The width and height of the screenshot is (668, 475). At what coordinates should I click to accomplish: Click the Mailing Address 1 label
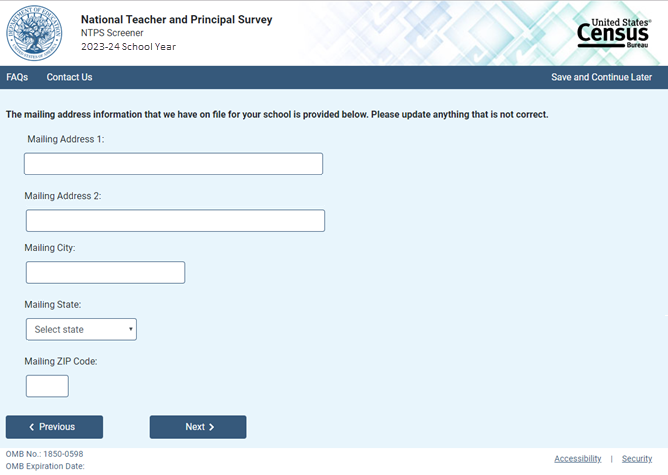tap(66, 139)
